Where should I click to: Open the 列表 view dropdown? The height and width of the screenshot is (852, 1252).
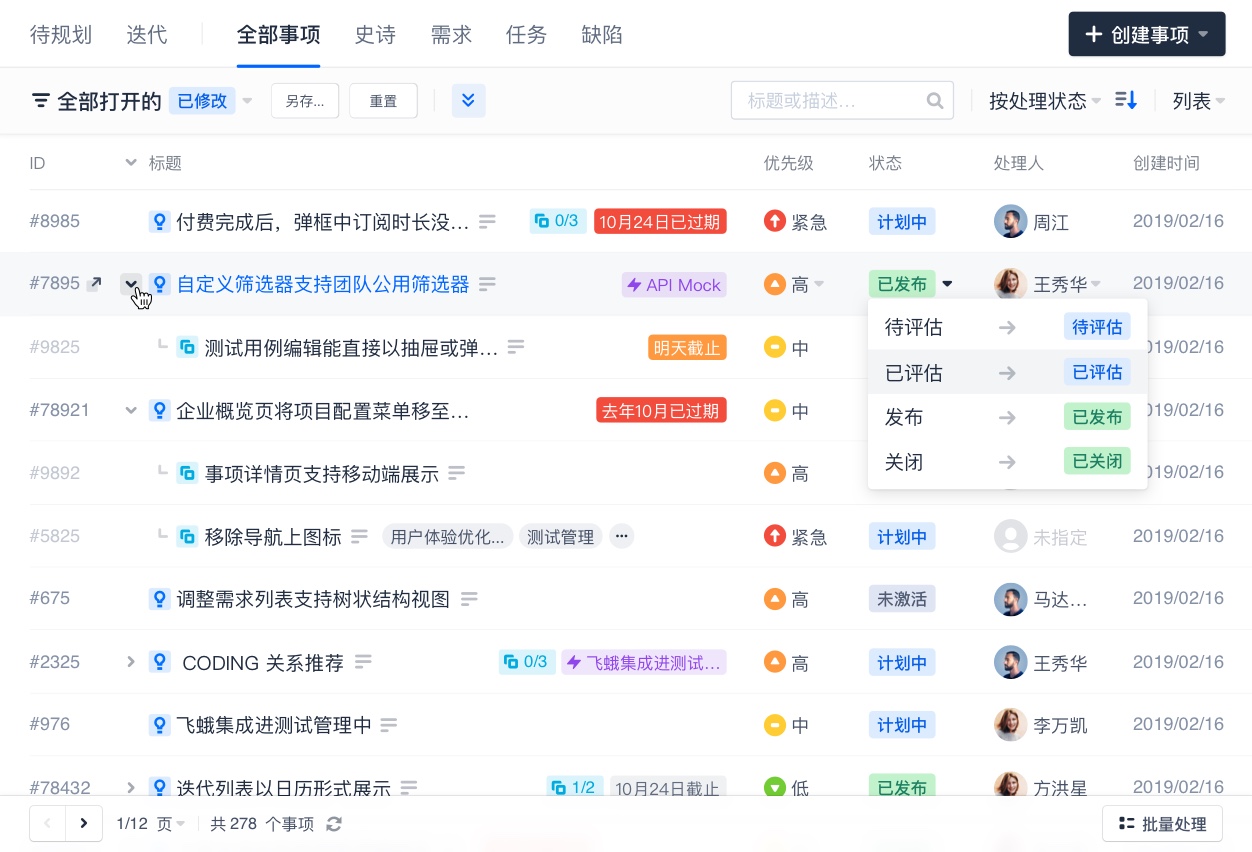pos(1199,101)
